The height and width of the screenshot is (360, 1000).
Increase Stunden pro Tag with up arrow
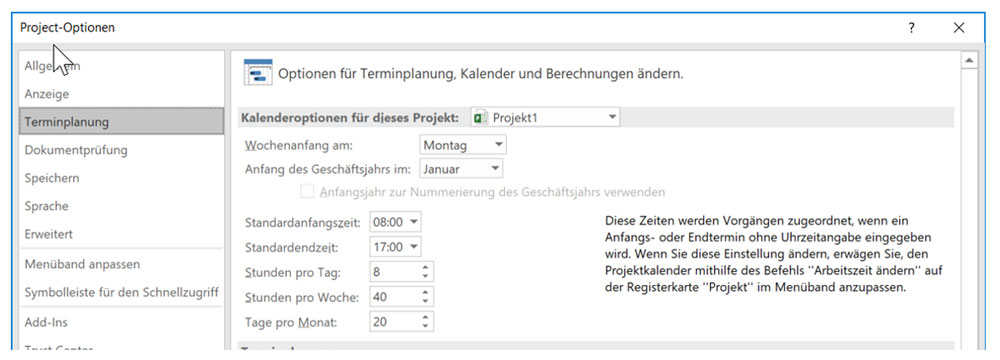[x=425, y=267]
